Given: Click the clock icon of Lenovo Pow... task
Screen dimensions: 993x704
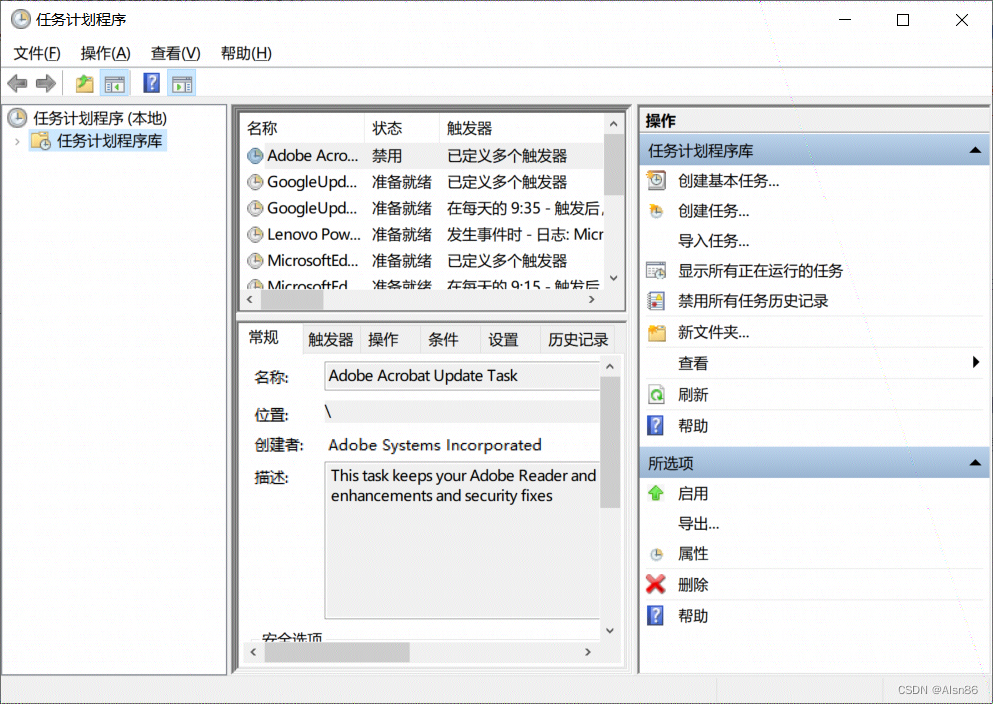Looking at the screenshot, I should coord(255,235).
